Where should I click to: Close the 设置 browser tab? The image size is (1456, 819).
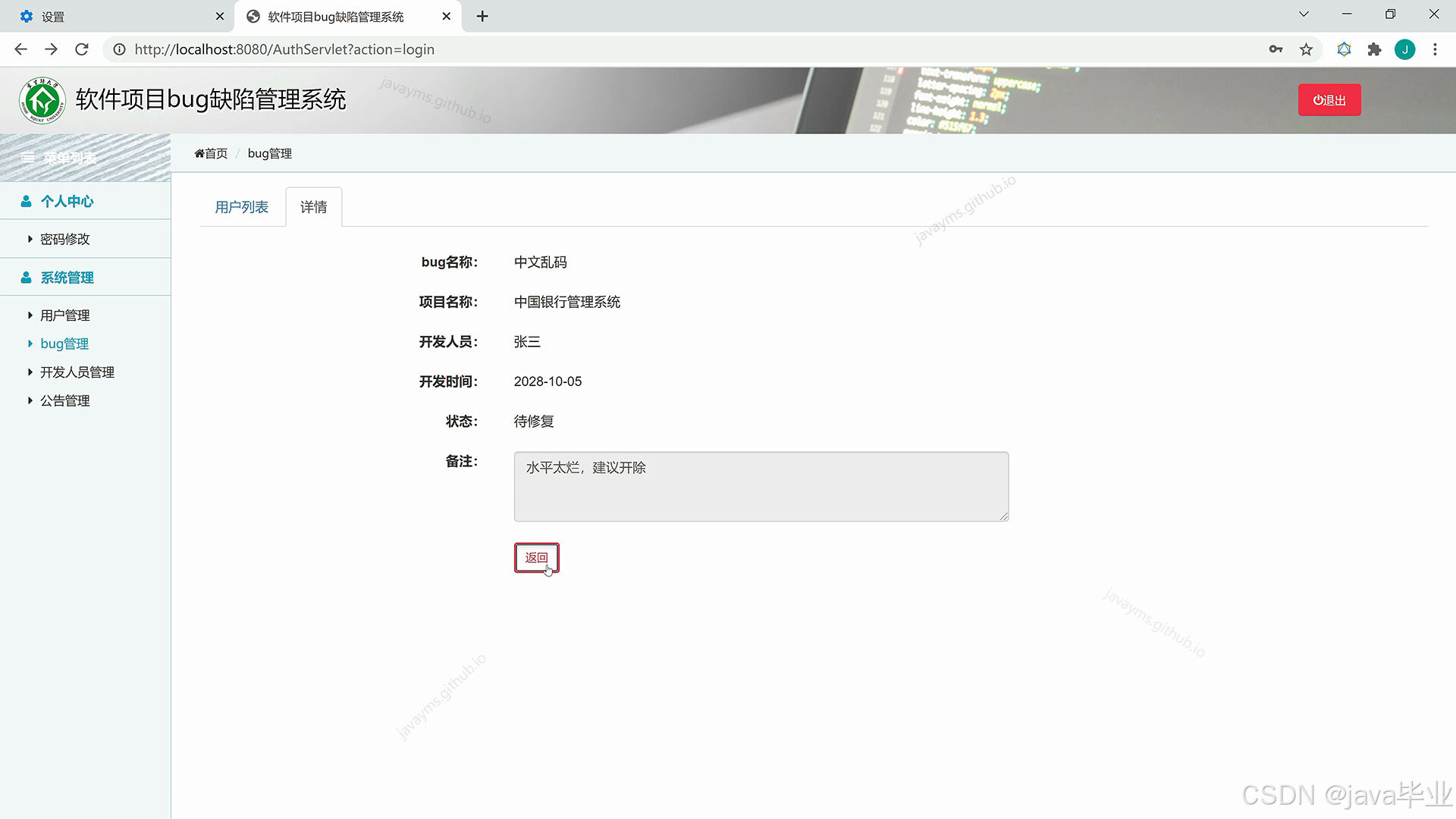[219, 16]
